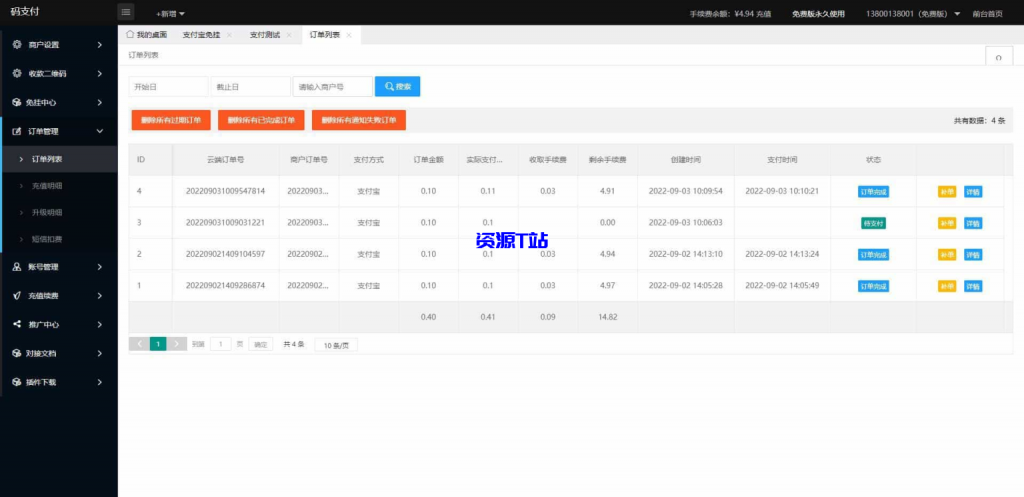Click the blue 搜索 search button
The image size is (1024, 497).
coord(397,87)
